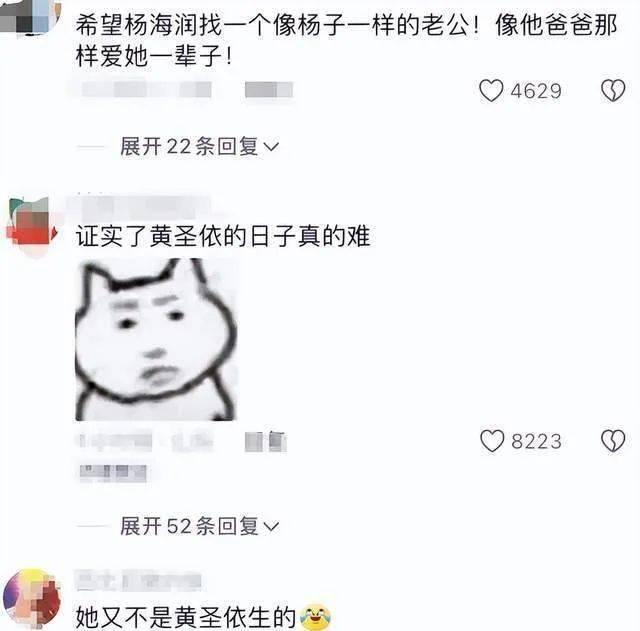Open the colorful avatar of the bottom commenter
Viewport: 640px width, 631px height.
pyautogui.click(x=32, y=599)
